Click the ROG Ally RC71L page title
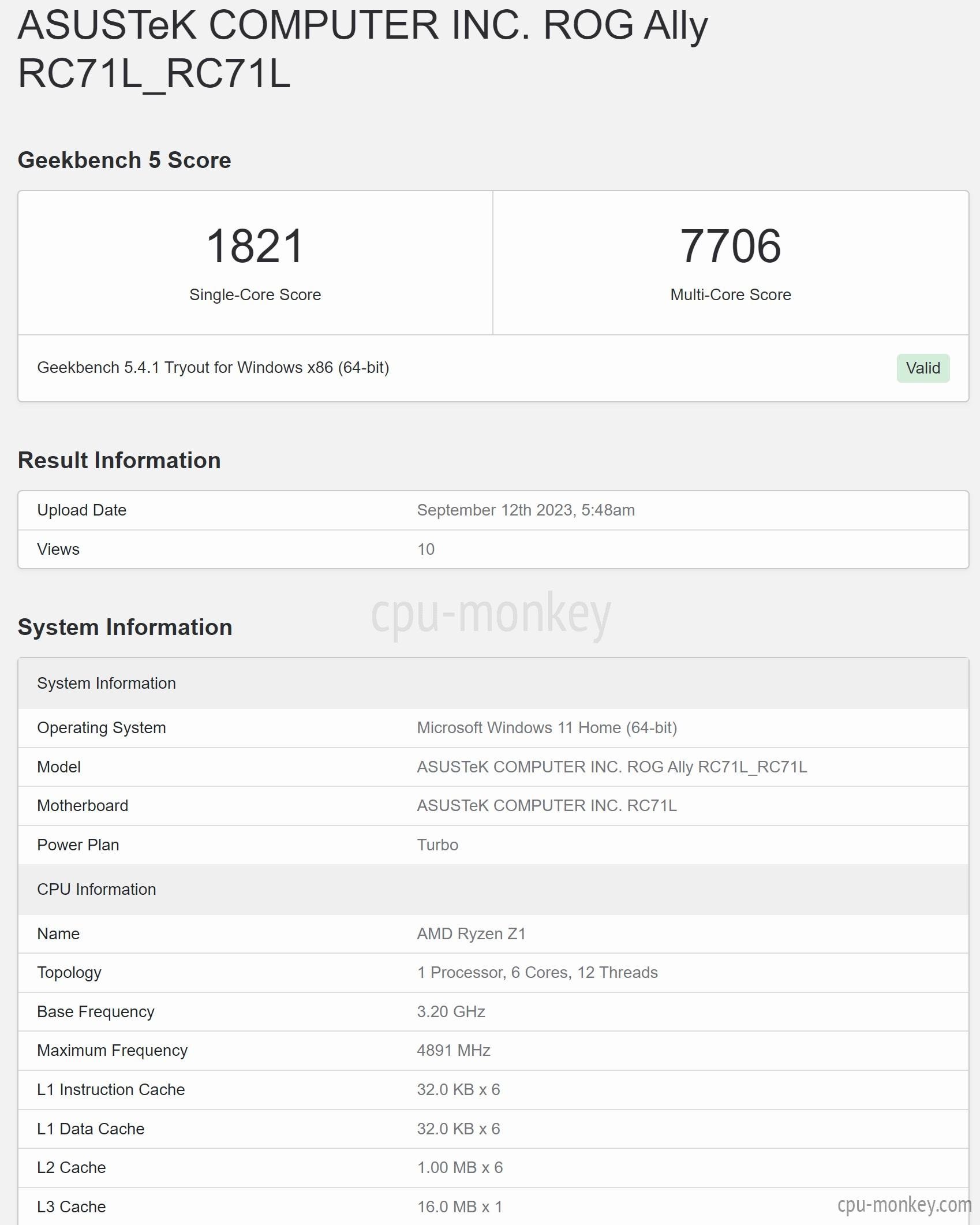The image size is (980, 1225). (362, 49)
